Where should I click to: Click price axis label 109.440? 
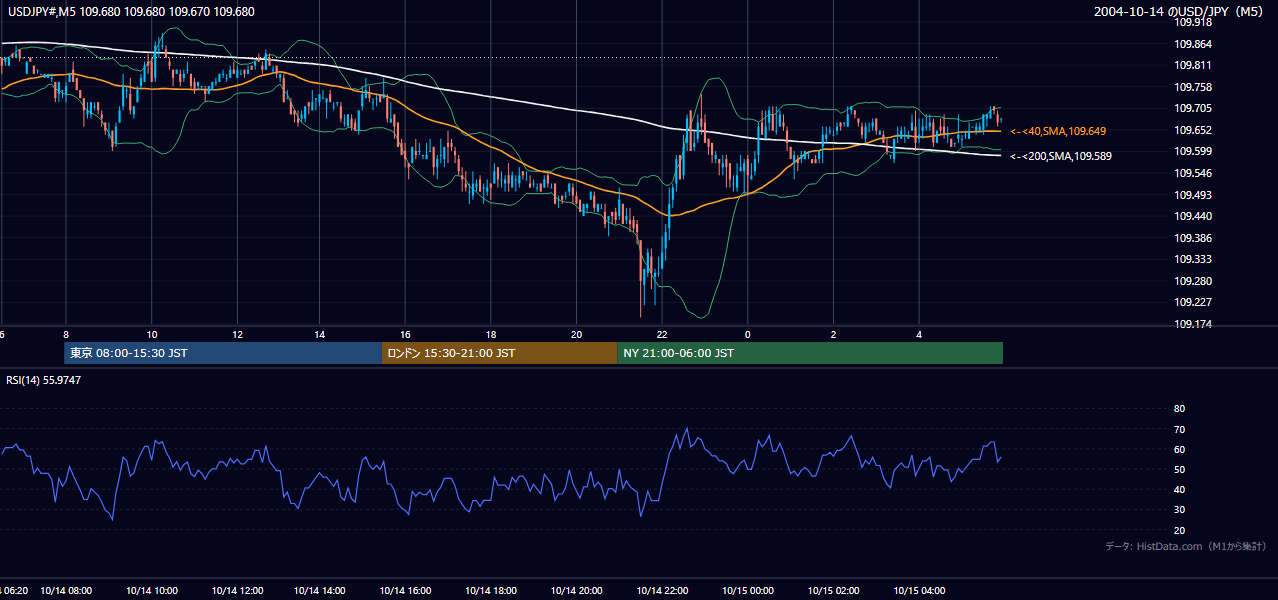point(1193,216)
